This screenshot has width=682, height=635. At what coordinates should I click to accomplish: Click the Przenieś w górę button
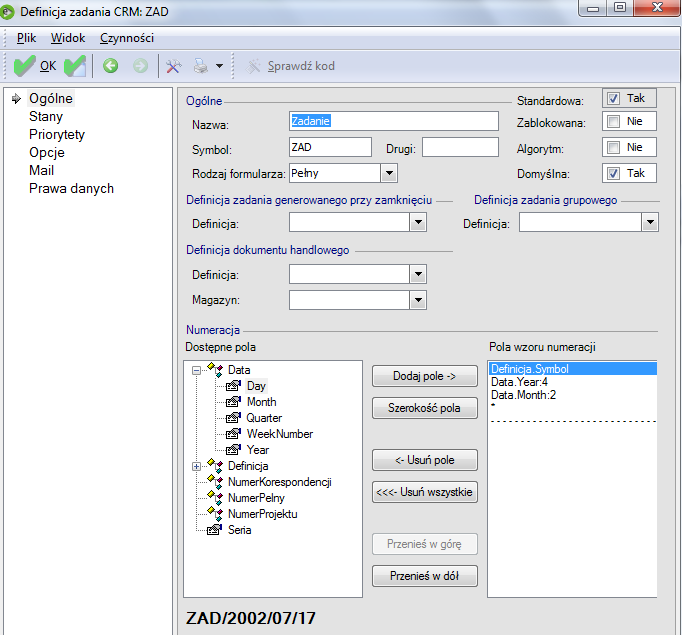[x=425, y=544]
